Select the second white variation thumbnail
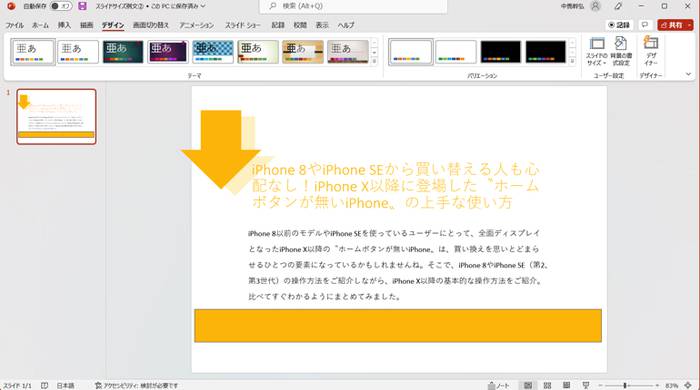Viewport: 700px width, 390px height. click(x=456, y=52)
